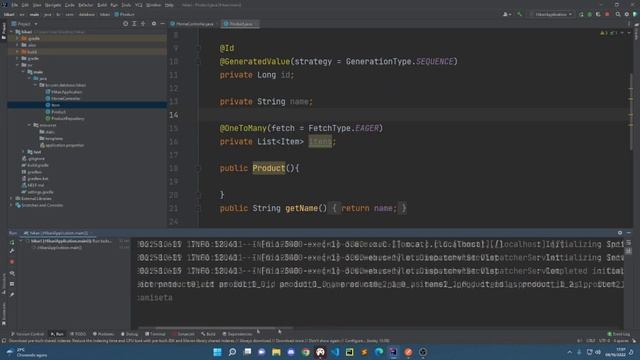Screen dimensions: 640x360
Task: Click the Event Log status bar button
Action: tap(619, 334)
